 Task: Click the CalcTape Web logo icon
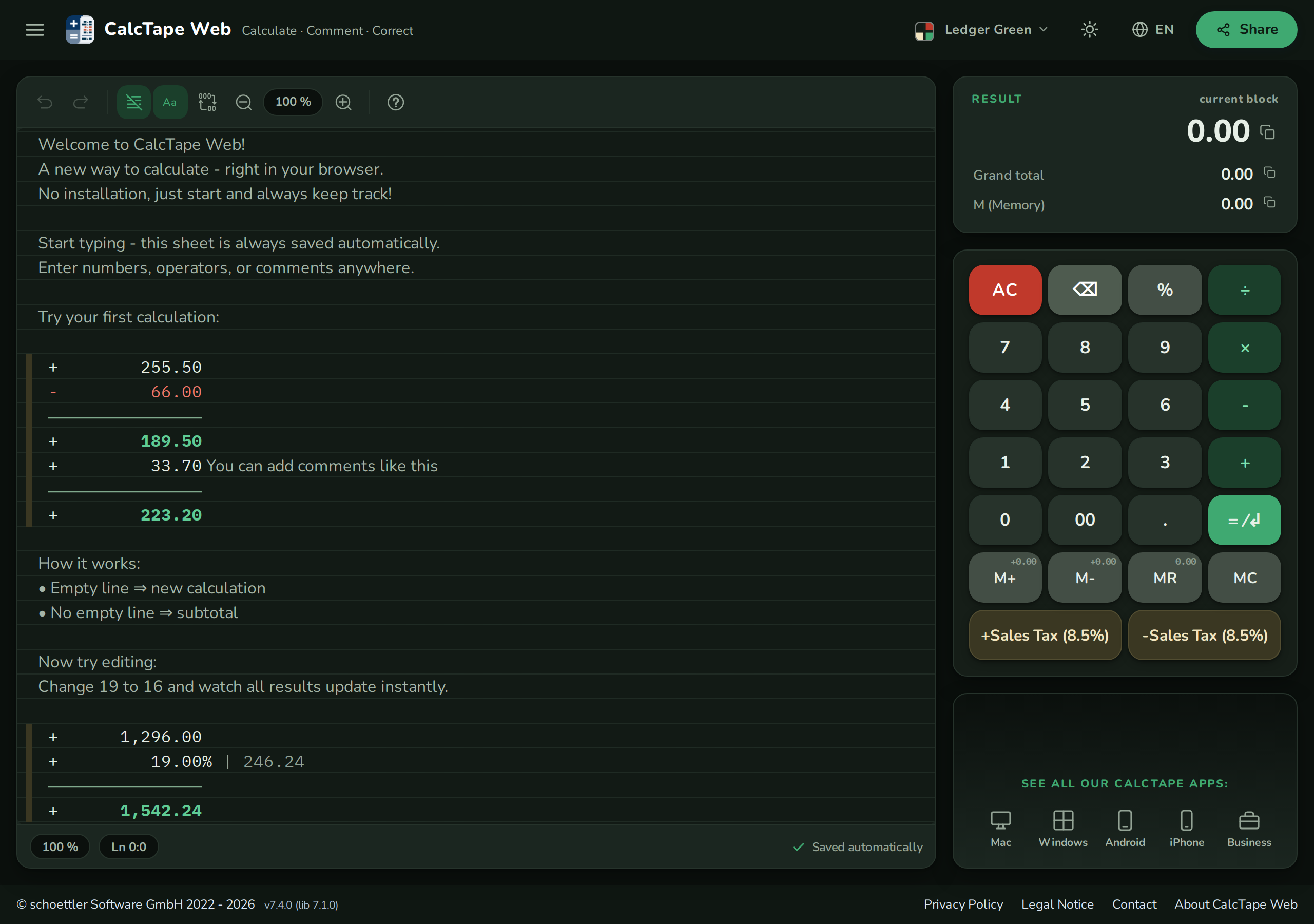pyautogui.click(x=80, y=30)
